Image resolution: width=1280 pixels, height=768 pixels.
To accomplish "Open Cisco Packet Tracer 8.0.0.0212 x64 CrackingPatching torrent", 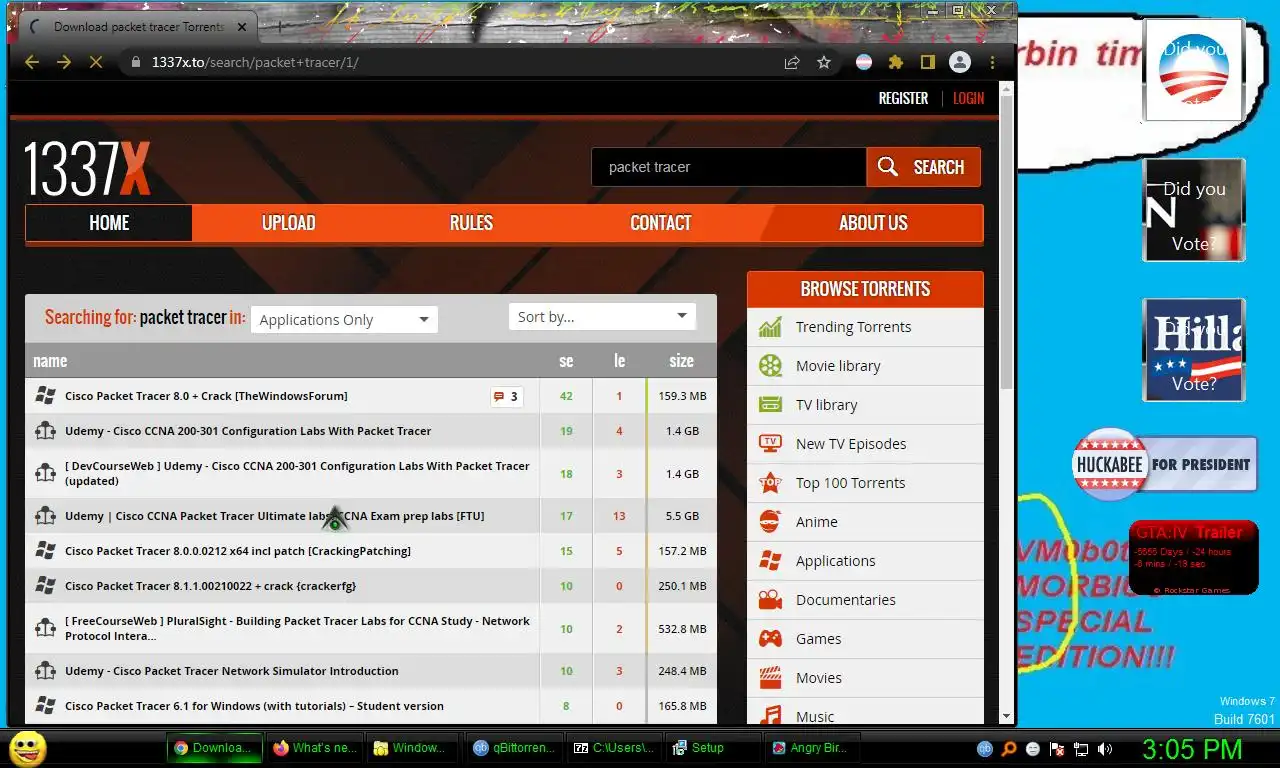I will pyautogui.click(x=238, y=551).
